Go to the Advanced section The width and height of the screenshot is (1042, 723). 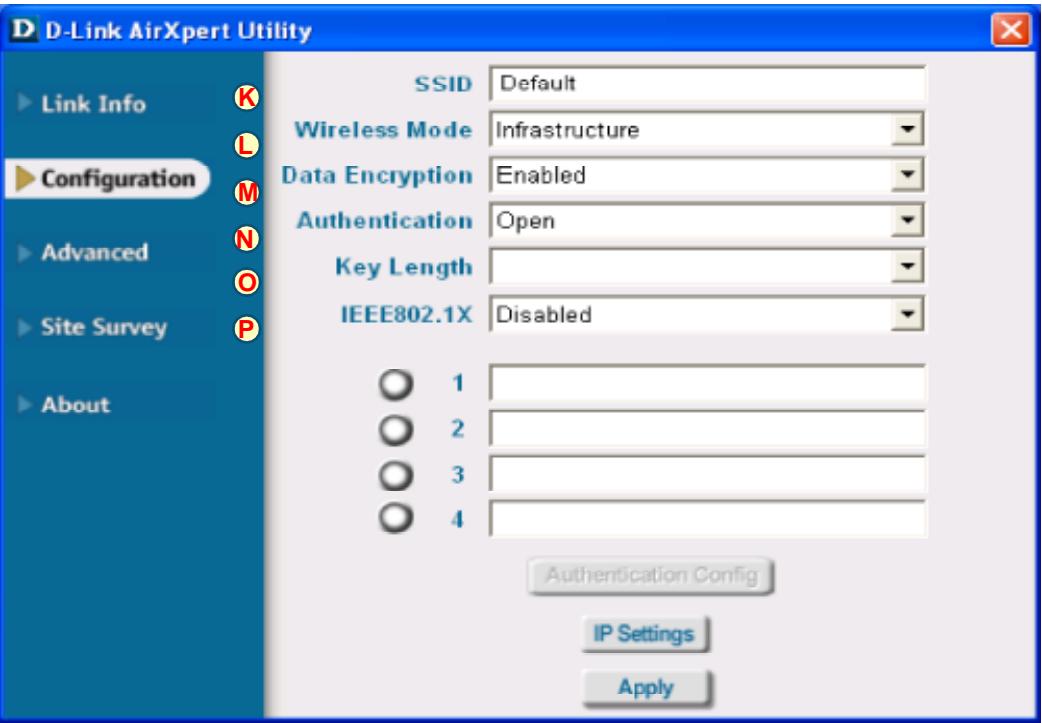click(94, 253)
